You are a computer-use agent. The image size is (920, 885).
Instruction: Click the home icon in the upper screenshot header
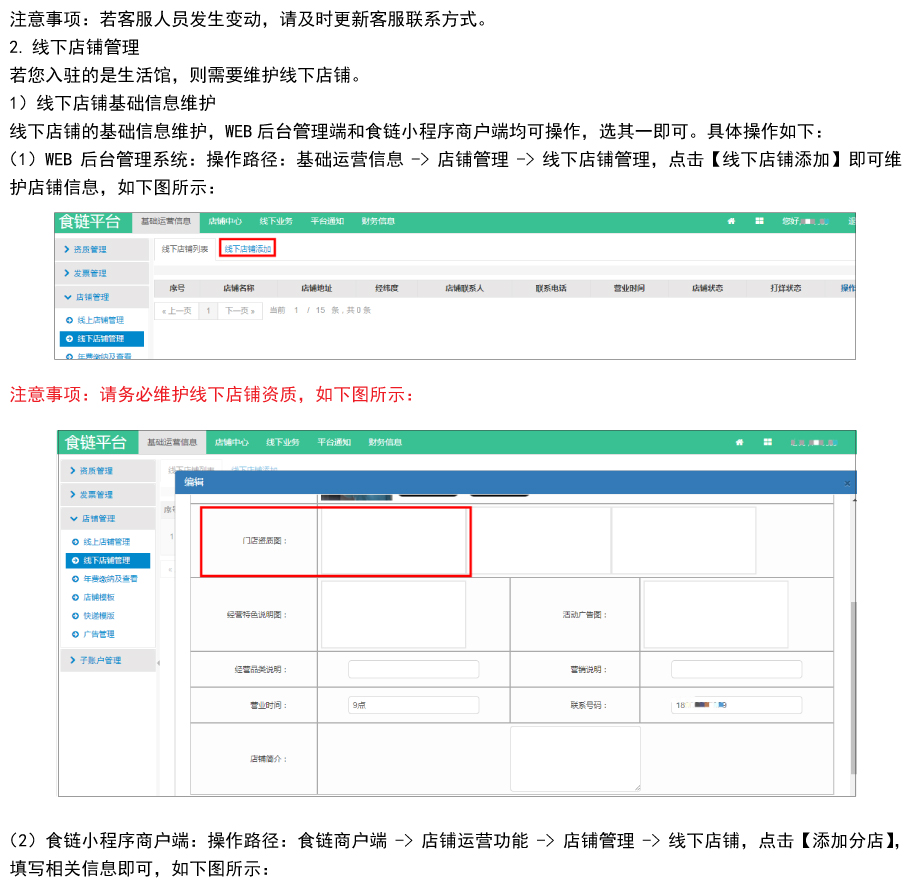[x=731, y=221]
